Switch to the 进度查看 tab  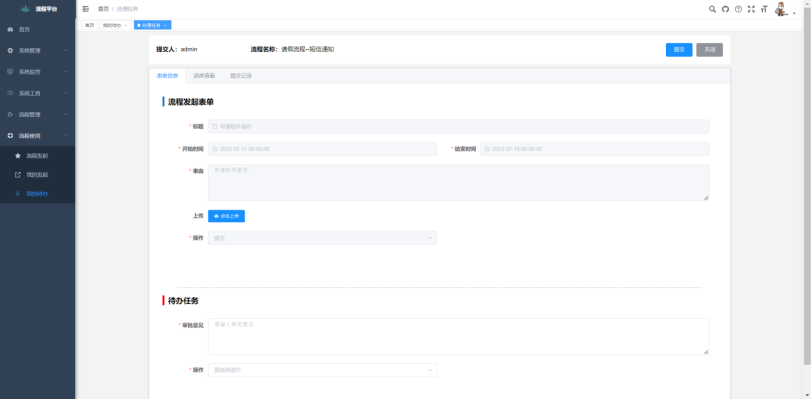coord(204,76)
